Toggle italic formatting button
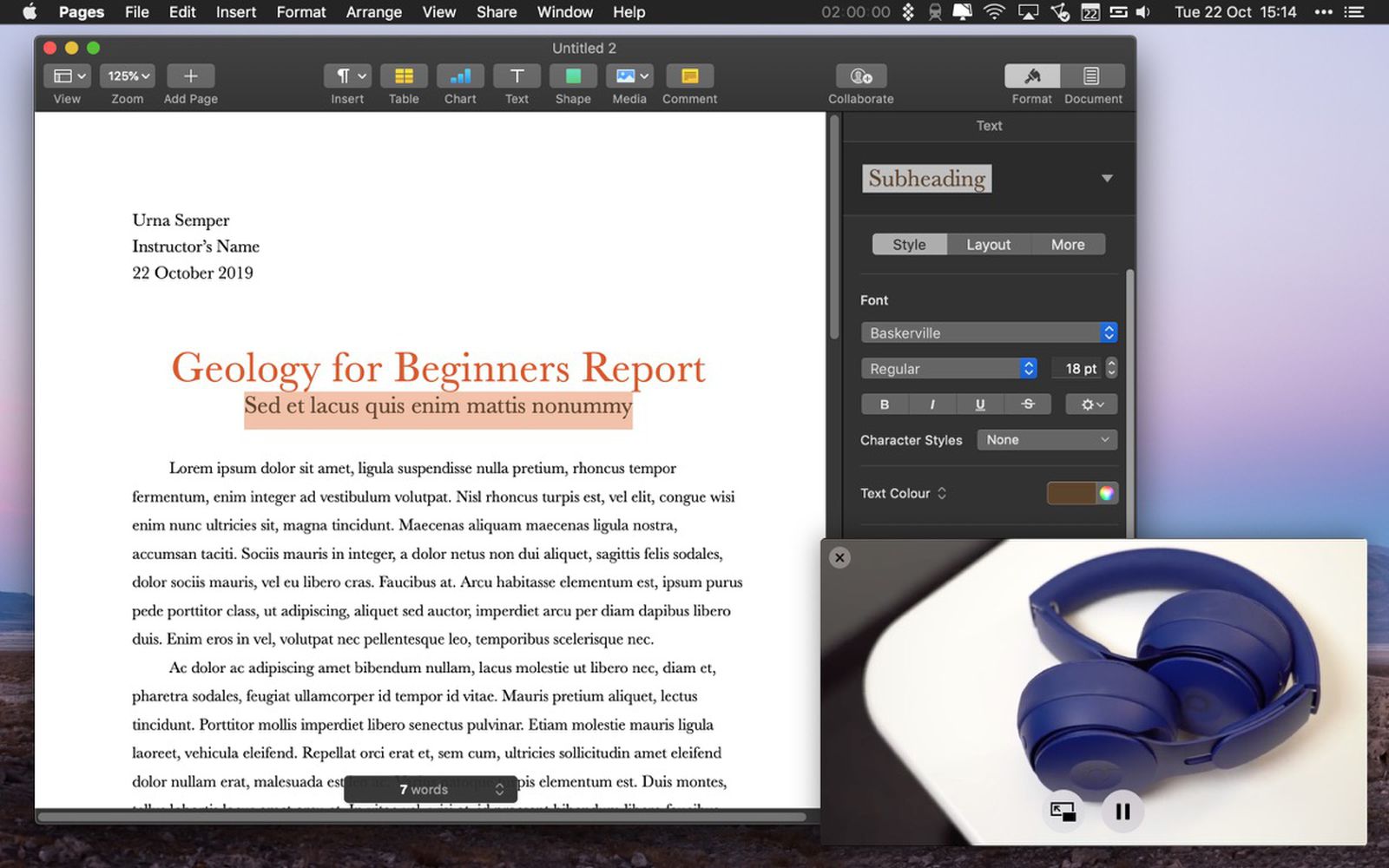Image resolution: width=1389 pixels, height=868 pixels. (x=932, y=404)
